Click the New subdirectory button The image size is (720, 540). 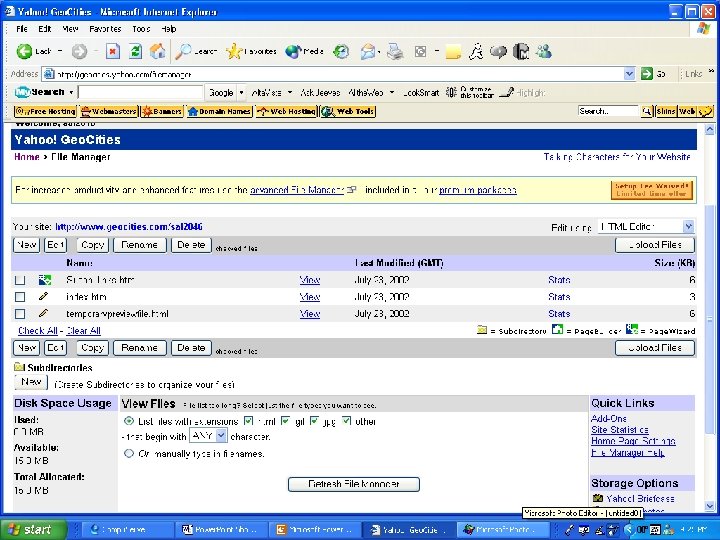31,382
